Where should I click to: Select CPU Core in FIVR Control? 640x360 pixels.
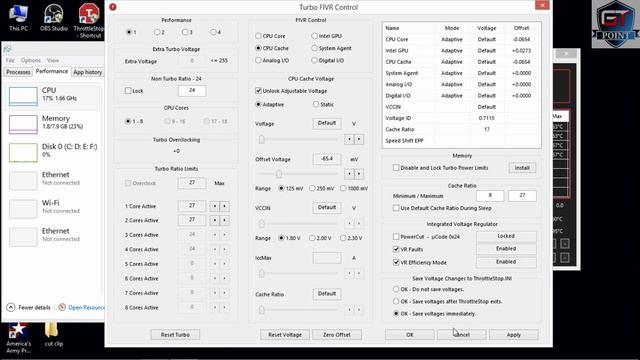(258, 36)
